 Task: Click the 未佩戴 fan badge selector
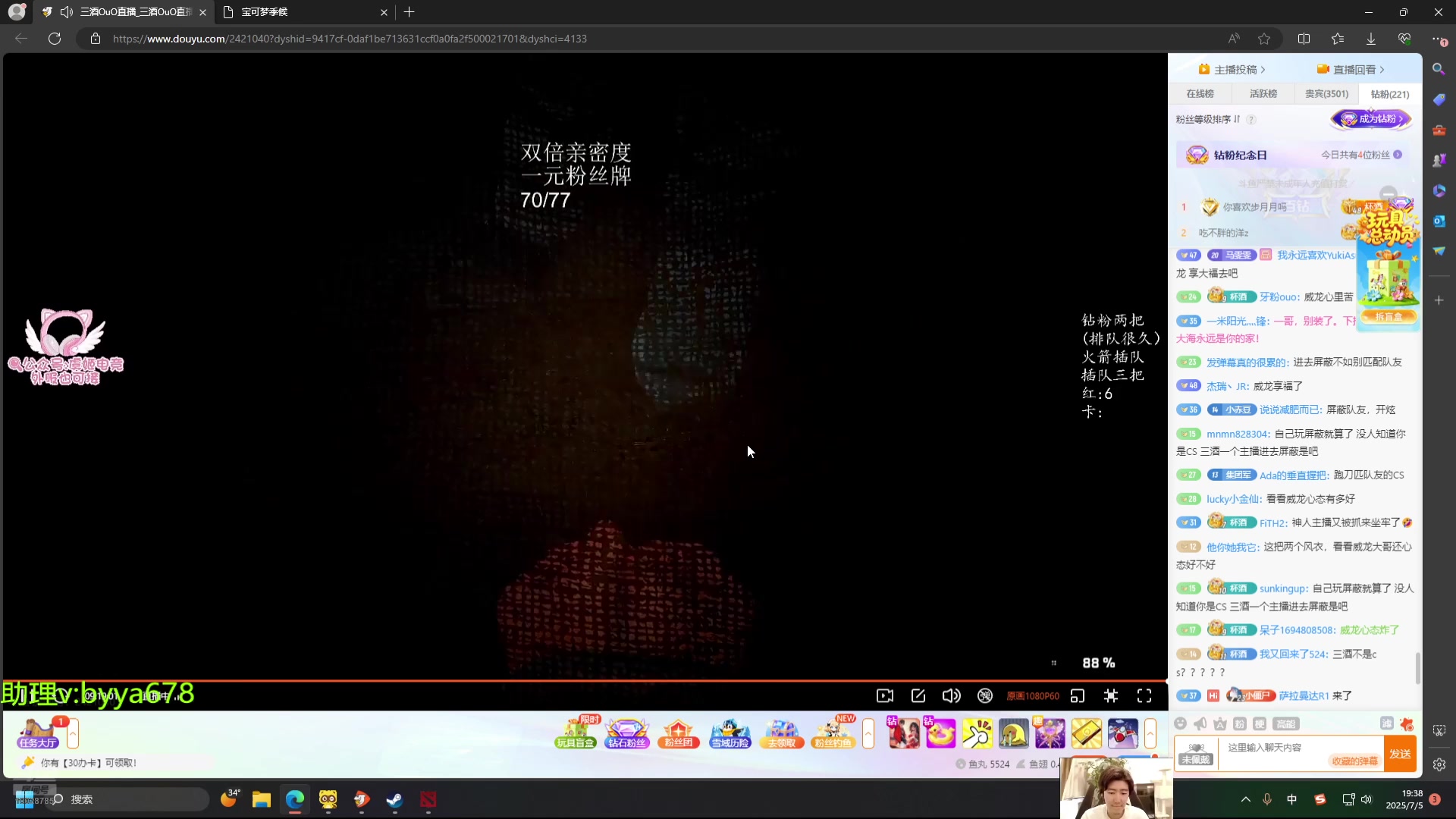pos(1197,754)
